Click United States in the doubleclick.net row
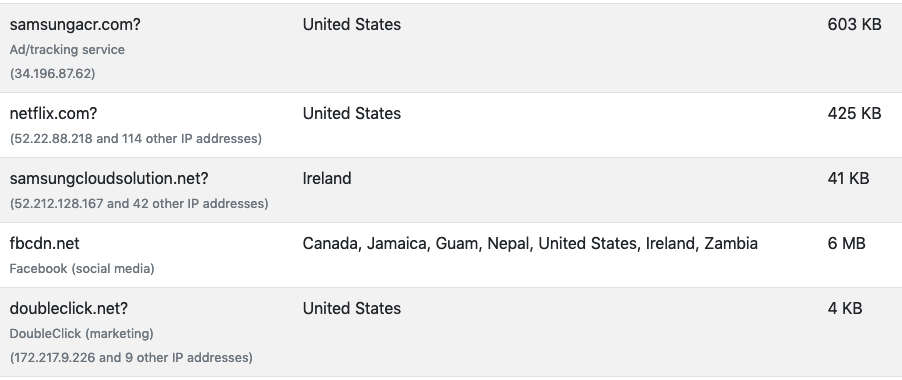 tap(351, 309)
